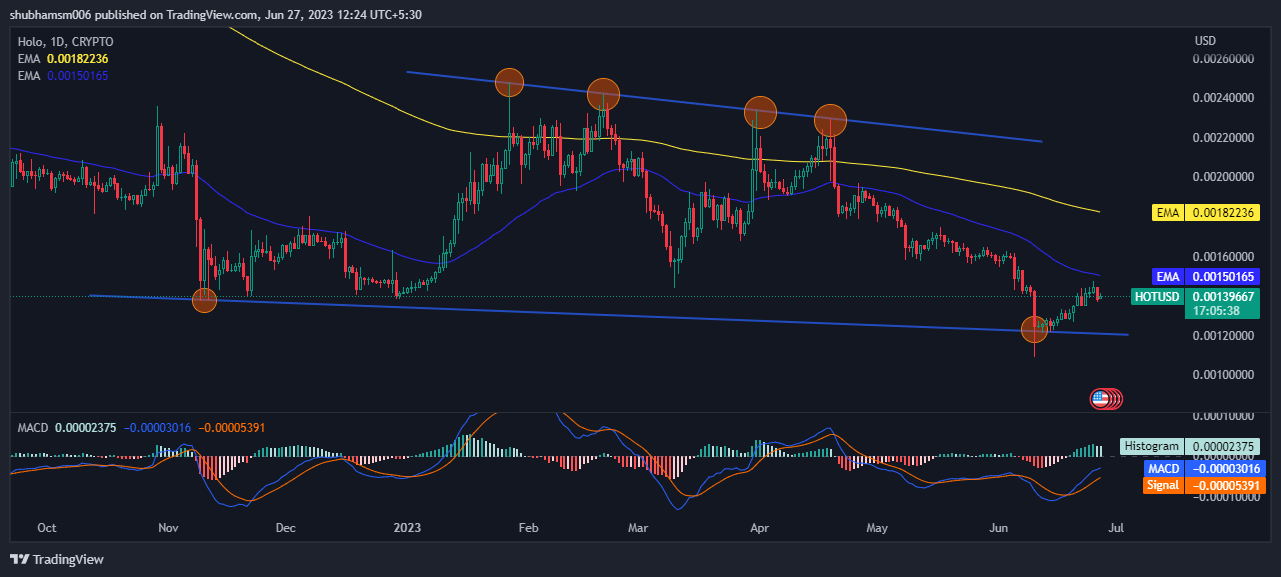Click the Mar label on time axis
The width and height of the screenshot is (1281, 577).
(639, 527)
